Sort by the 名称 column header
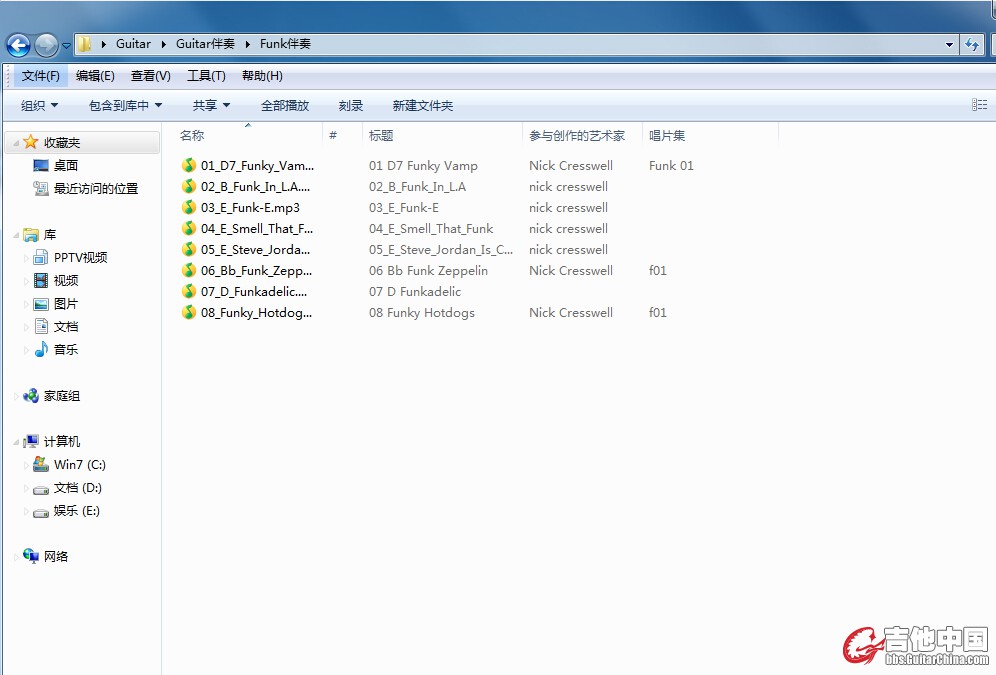This screenshot has height=675, width=996. 192,136
